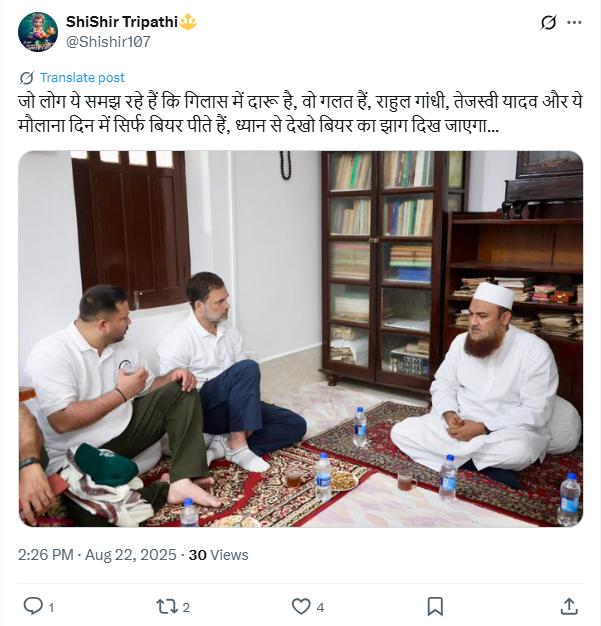
Task: Click the reply count 1
Action: (x=51, y=606)
